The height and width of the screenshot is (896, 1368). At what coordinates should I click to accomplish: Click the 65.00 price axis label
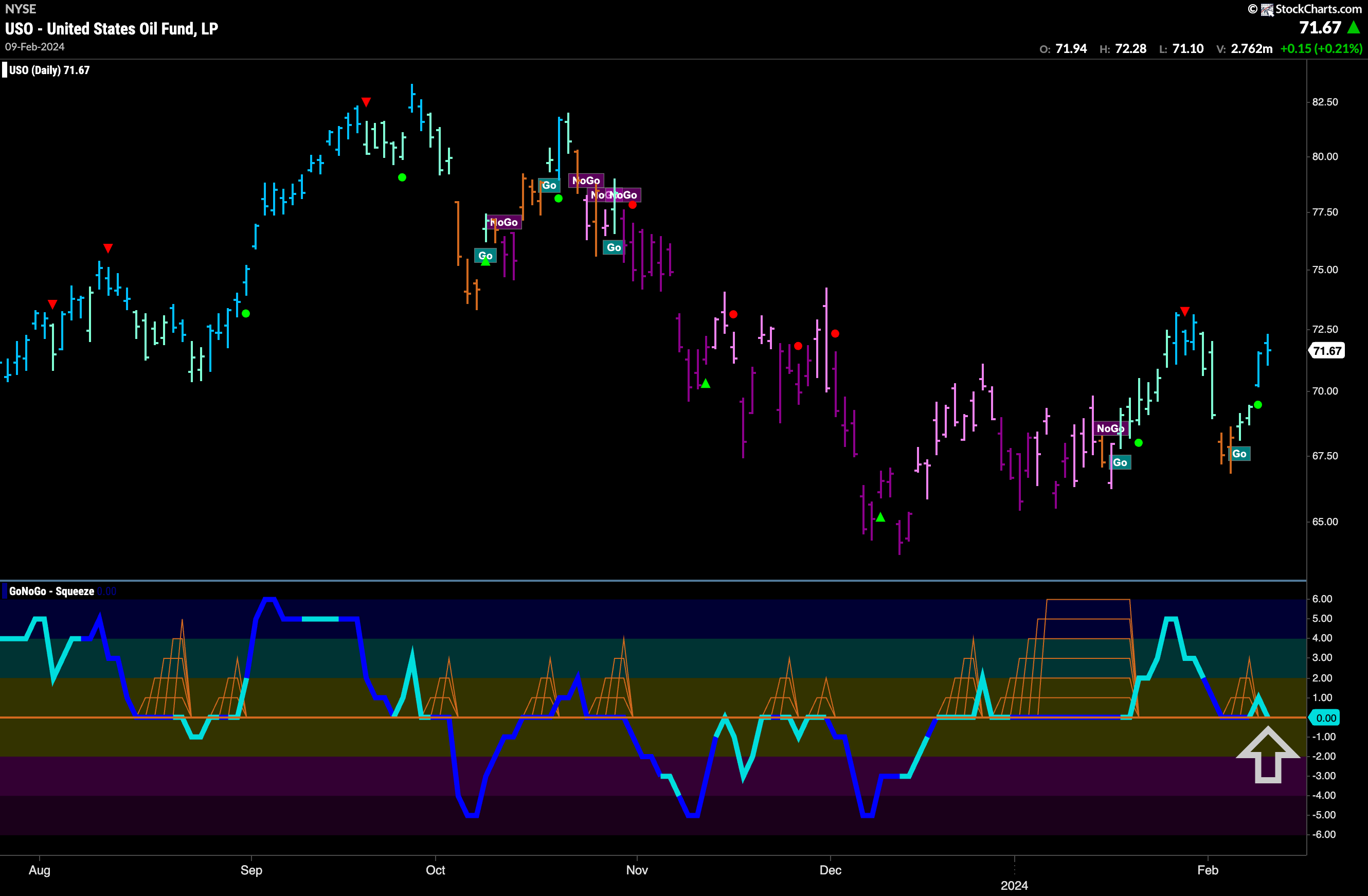(1325, 521)
